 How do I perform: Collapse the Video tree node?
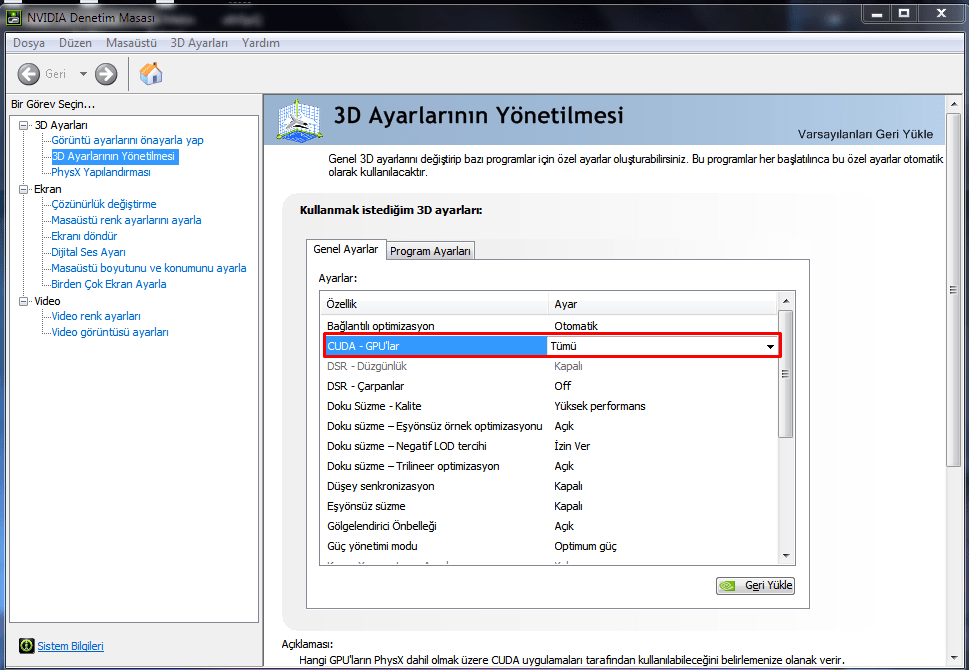23,301
